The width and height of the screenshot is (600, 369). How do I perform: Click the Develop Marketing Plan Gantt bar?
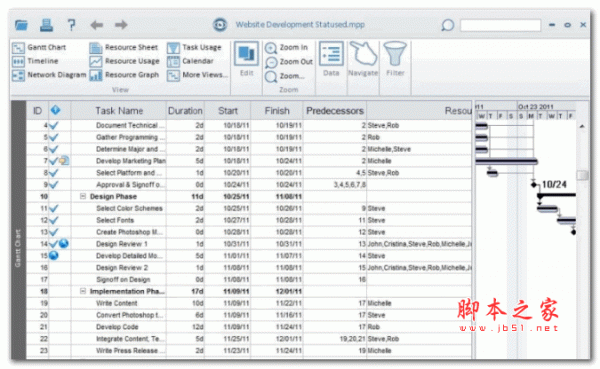506,162
